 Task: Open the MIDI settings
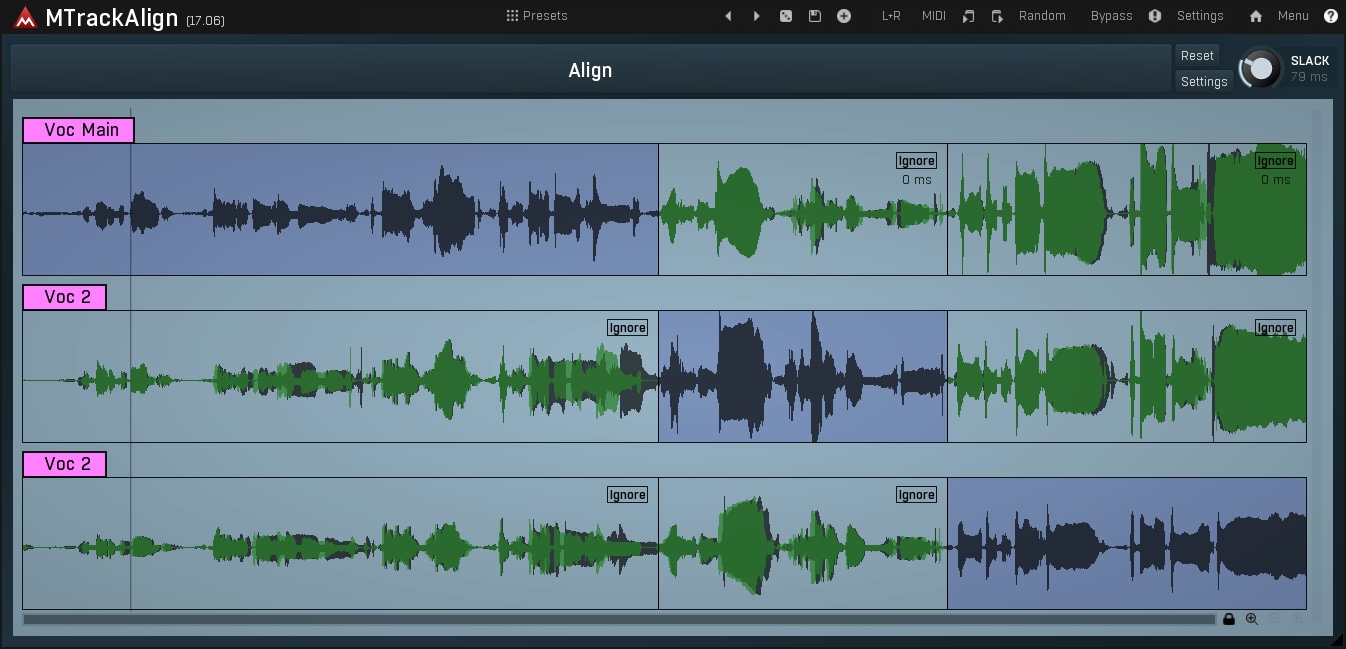(933, 16)
